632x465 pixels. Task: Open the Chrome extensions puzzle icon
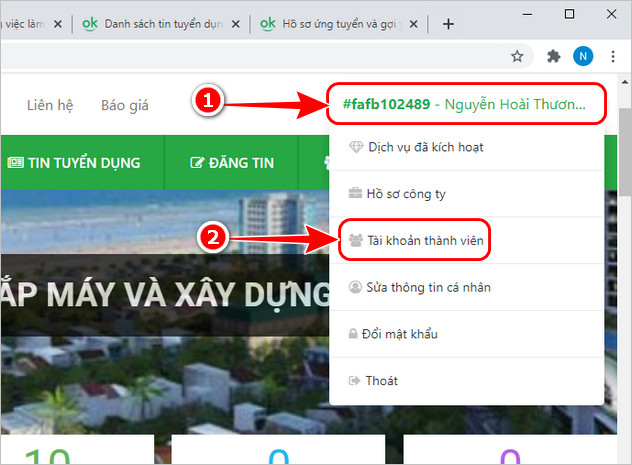tap(553, 56)
